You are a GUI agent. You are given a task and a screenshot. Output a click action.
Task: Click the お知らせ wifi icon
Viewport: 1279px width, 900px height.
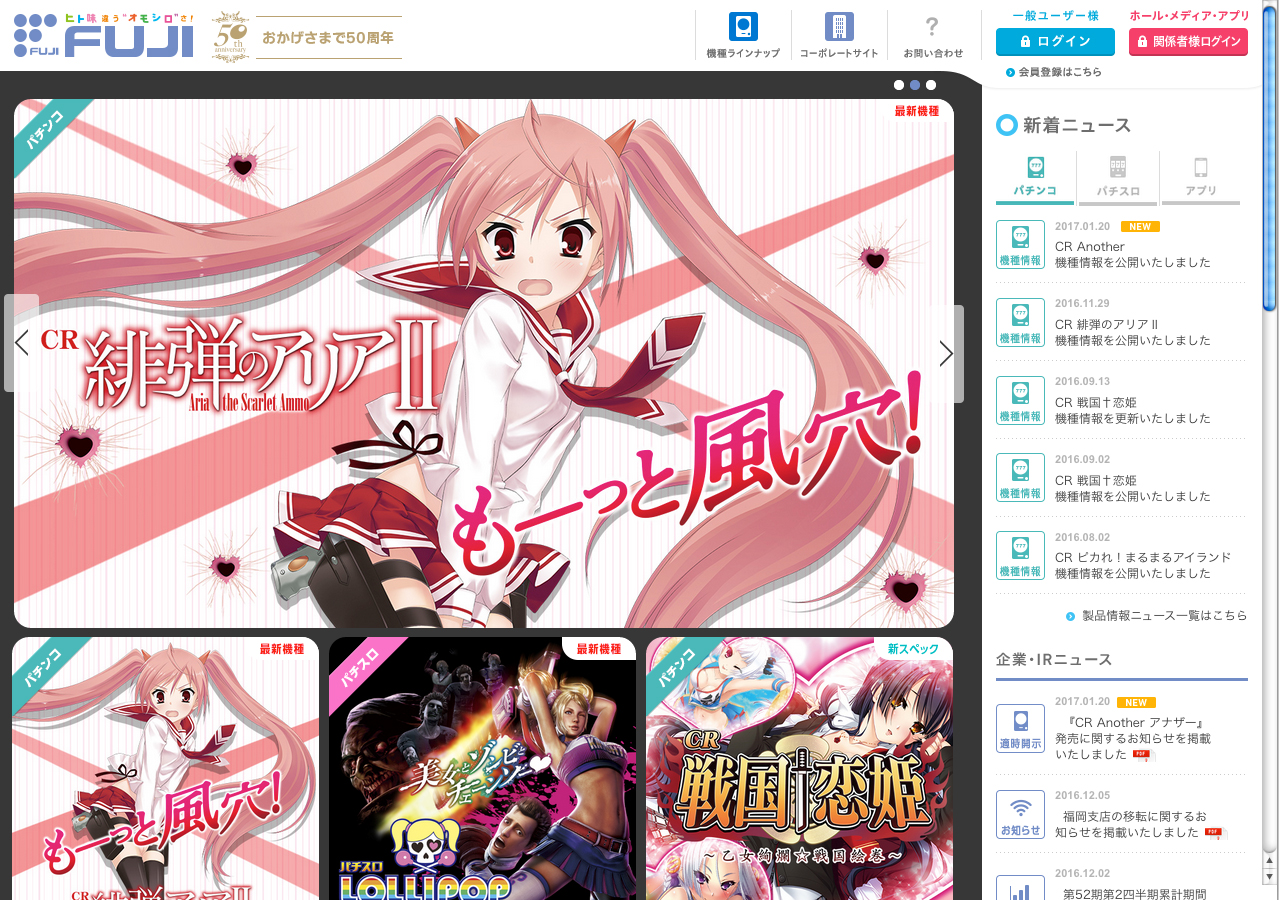[1020, 814]
